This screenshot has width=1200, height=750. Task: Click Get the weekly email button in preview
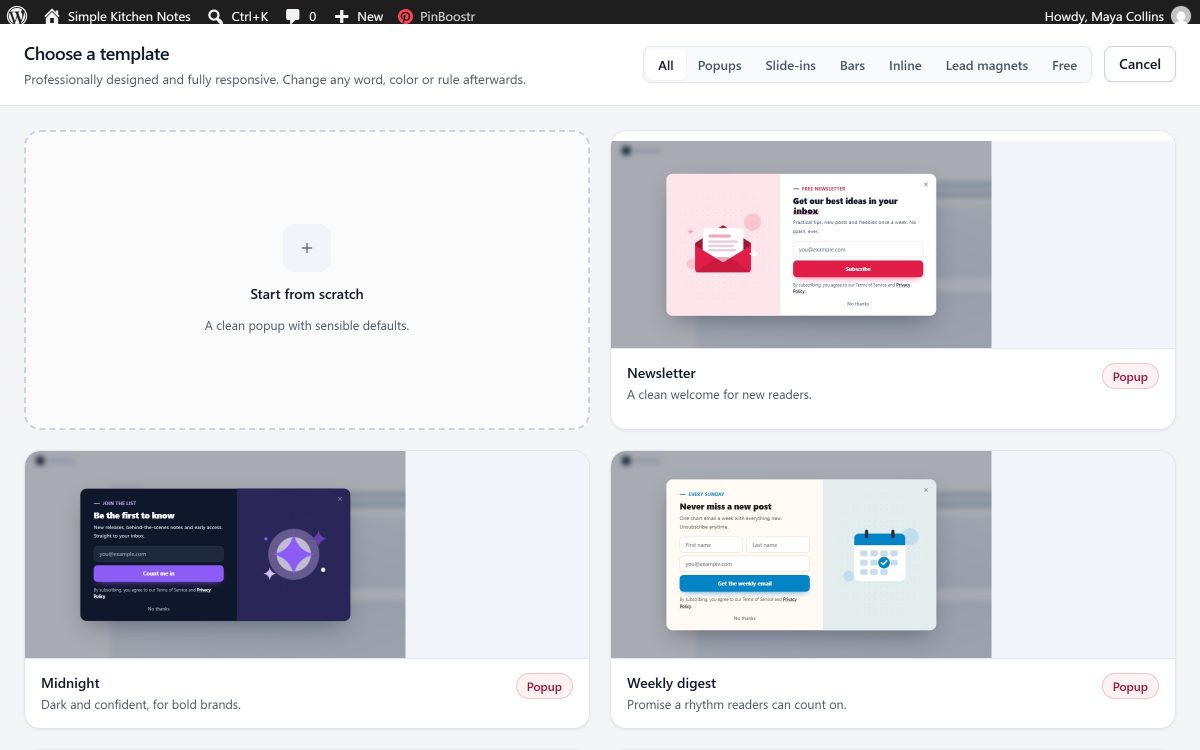[x=745, y=584]
